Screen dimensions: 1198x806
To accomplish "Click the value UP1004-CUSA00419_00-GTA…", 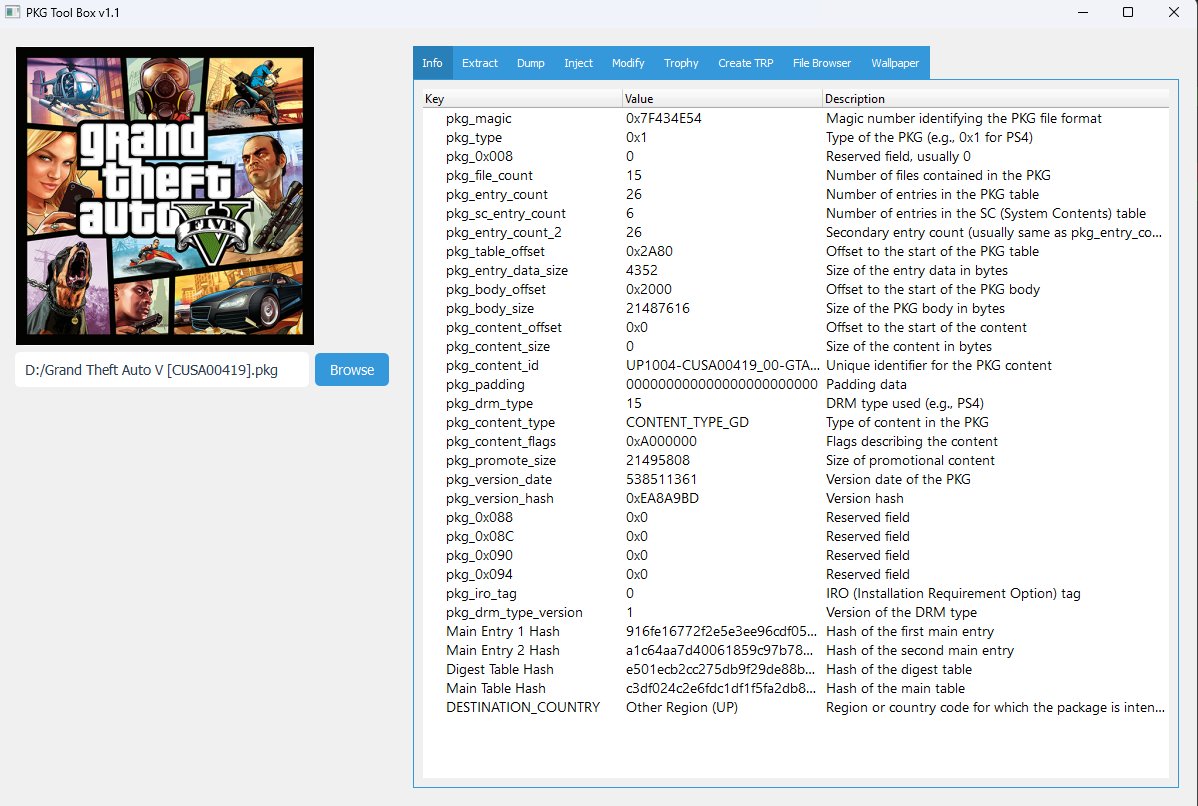I will click(723, 365).
